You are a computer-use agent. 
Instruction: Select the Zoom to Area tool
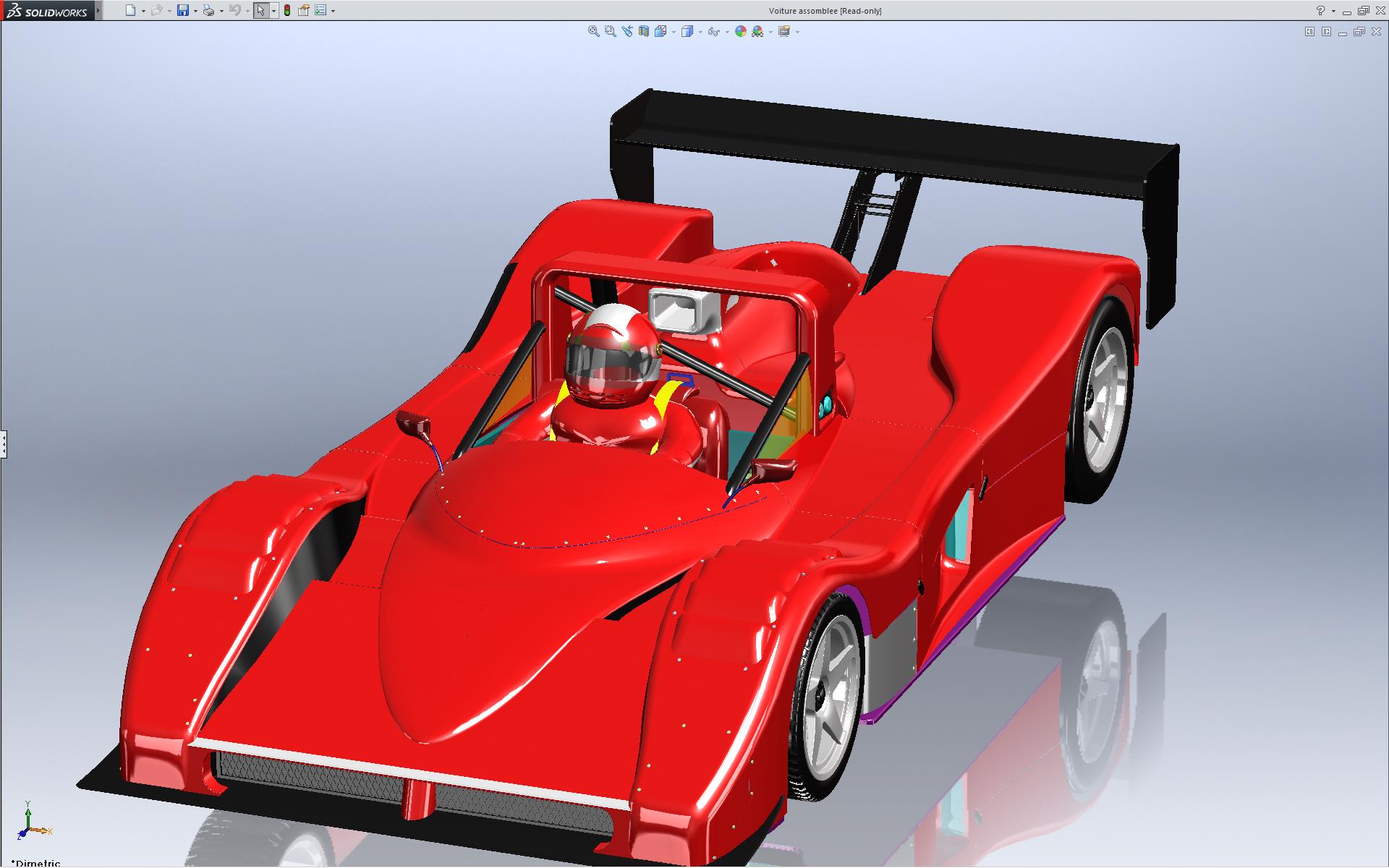pos(610,31)
